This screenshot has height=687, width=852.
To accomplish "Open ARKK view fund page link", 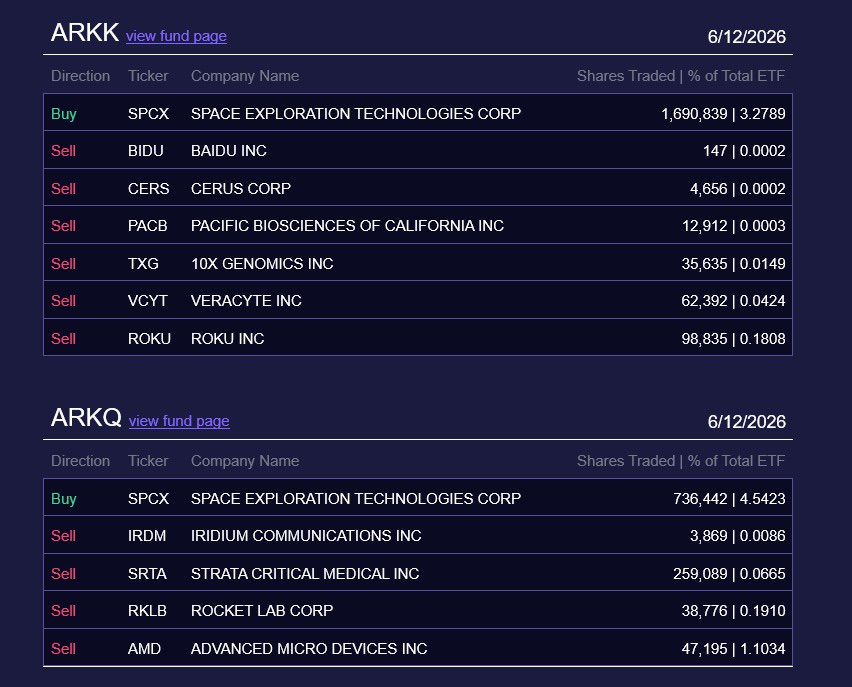I will click(x=177, y=36).
